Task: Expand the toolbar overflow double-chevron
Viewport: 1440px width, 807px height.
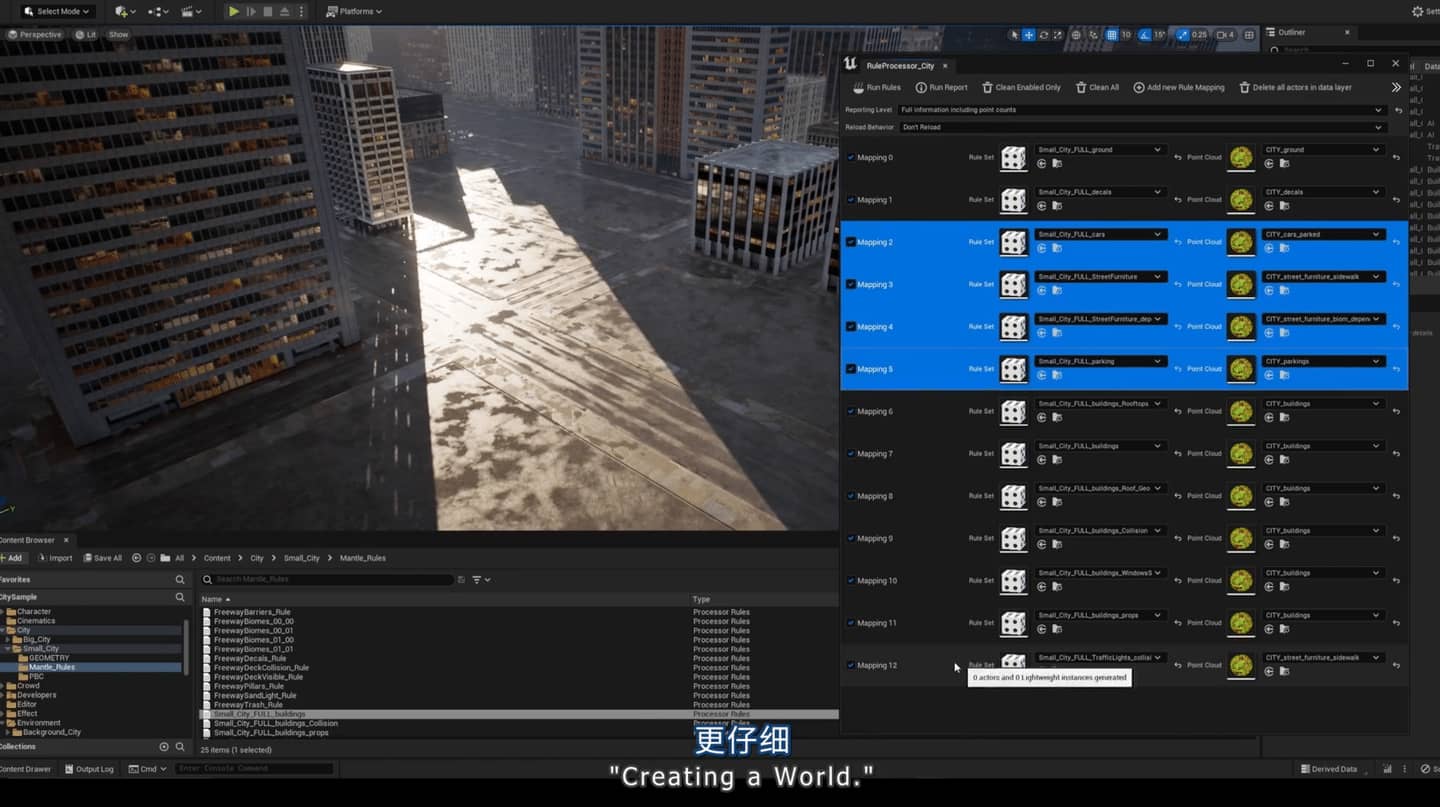Action: 1396,87
